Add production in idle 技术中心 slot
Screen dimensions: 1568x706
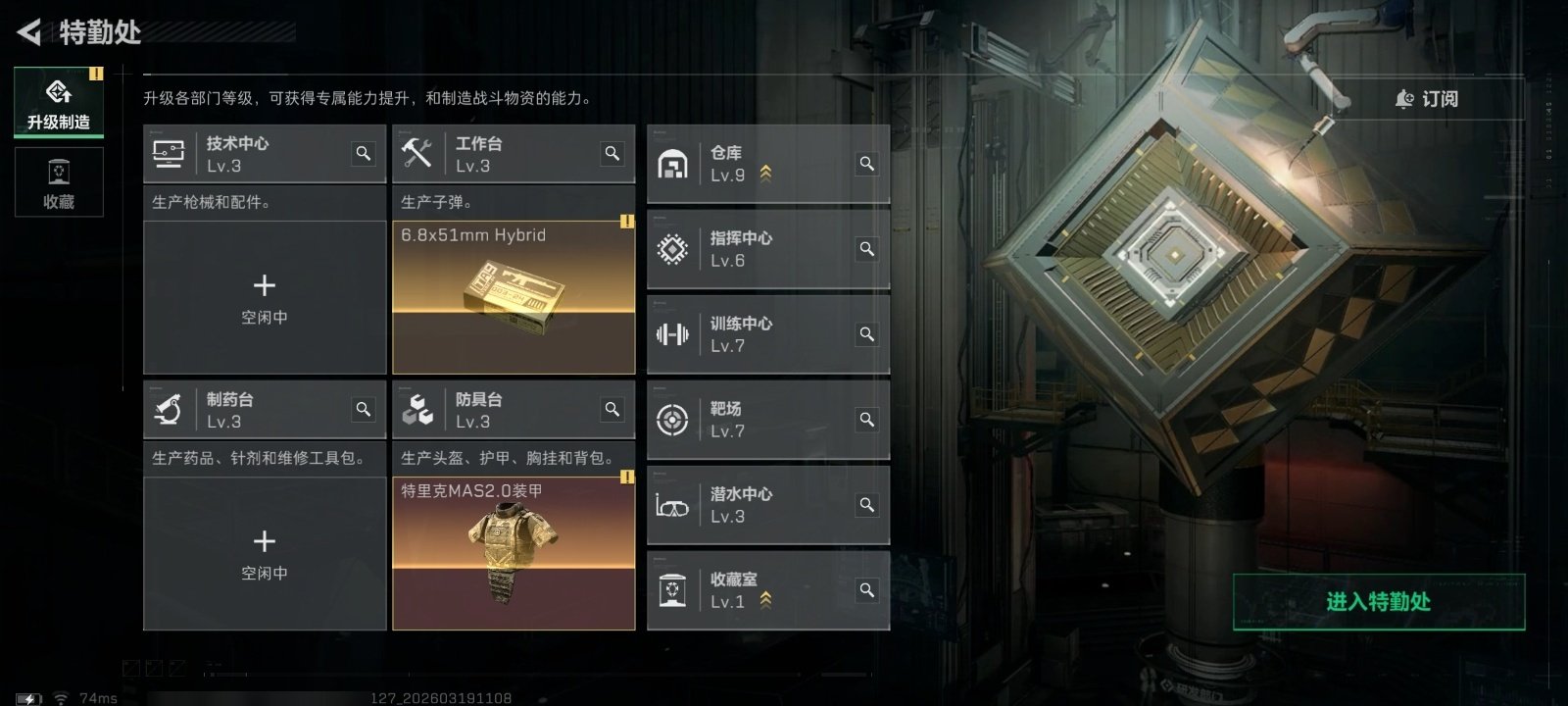pos(265,297)
